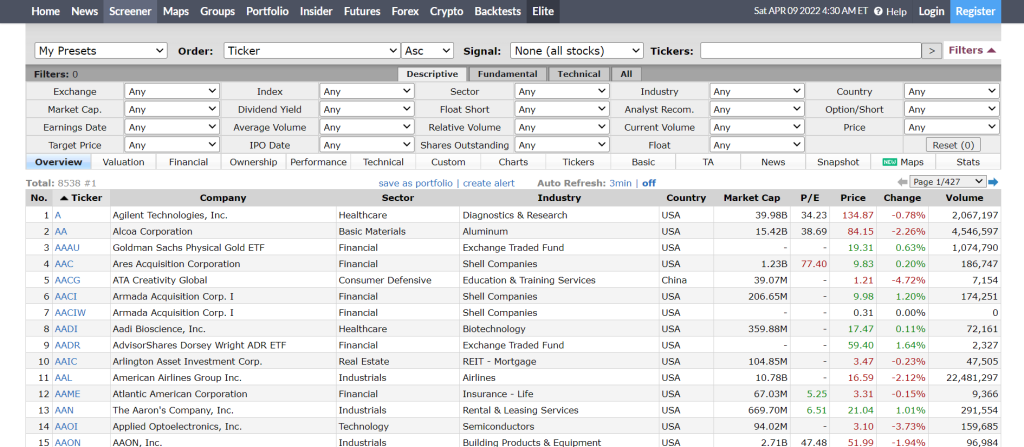Click the Login link

point(931,11)
